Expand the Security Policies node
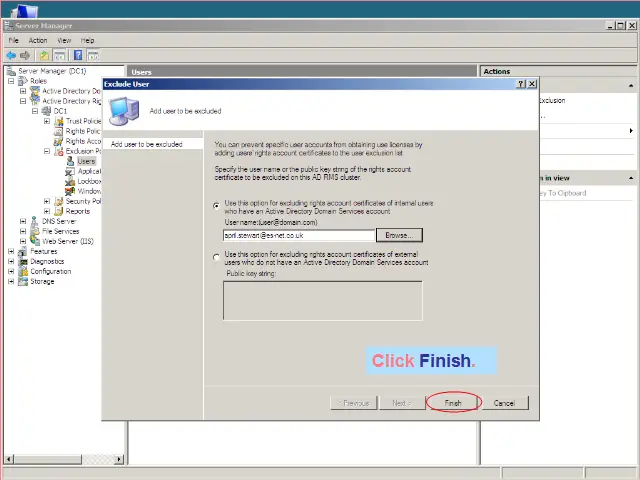This screenshot has width=640, height=480. click(47, 201)
